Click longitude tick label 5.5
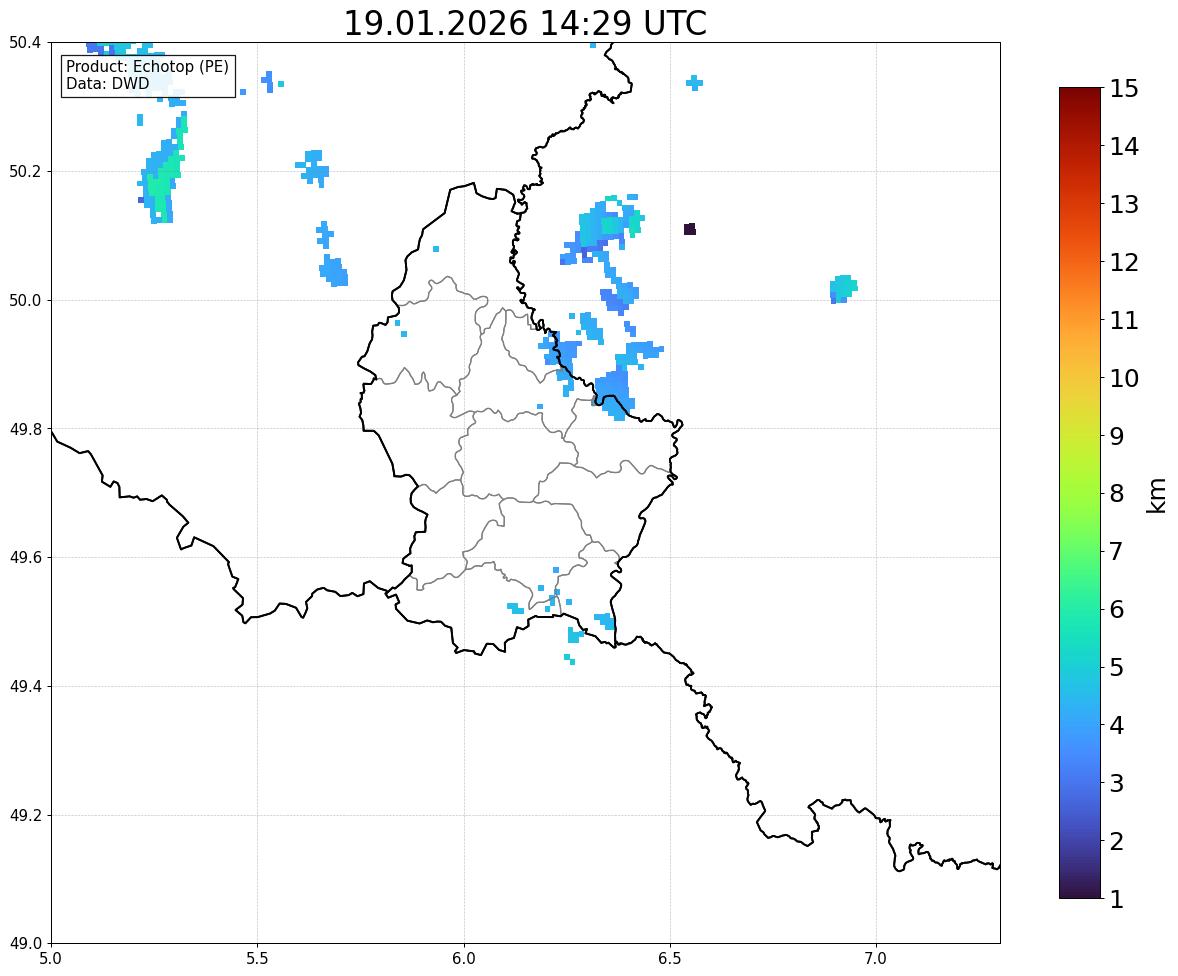Image resolution: width=1178 pixels, height=976 pixels. tap(258, 959)
